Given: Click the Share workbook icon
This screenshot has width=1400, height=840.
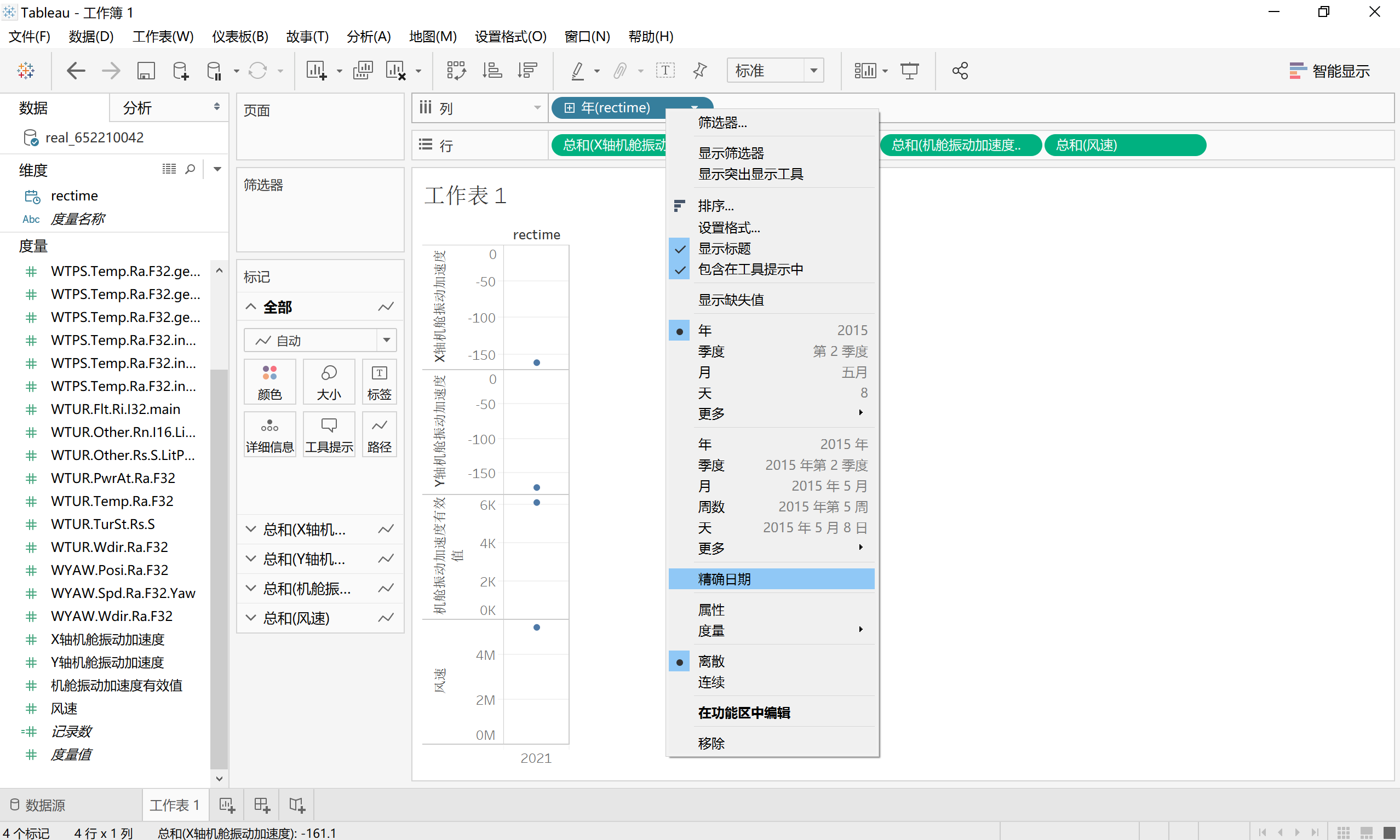Looking at the screenshot, I should (960, 71).
